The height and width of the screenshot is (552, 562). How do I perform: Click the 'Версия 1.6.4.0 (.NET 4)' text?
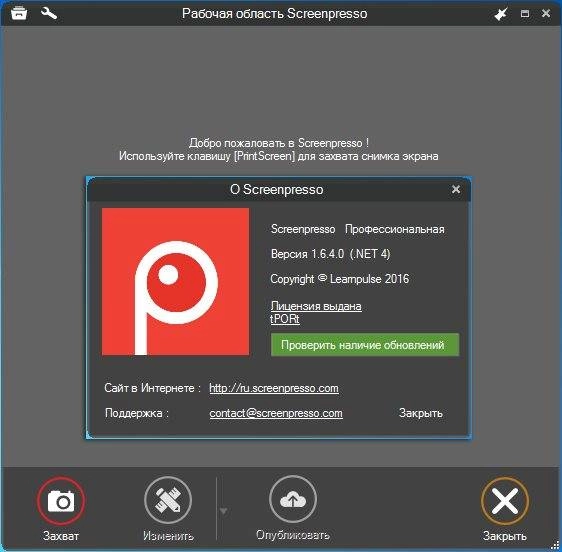click(330, 254)
